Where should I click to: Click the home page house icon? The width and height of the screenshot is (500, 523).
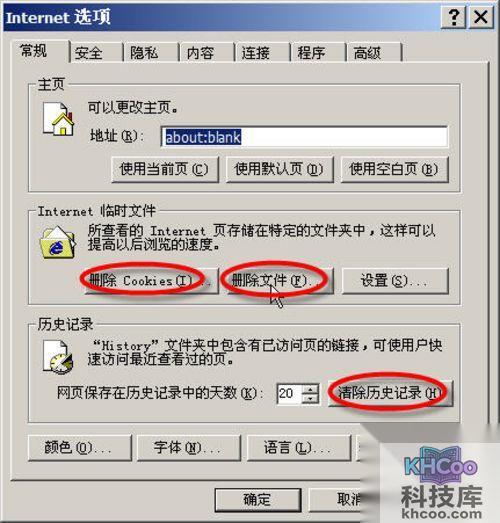click(58, 119)
